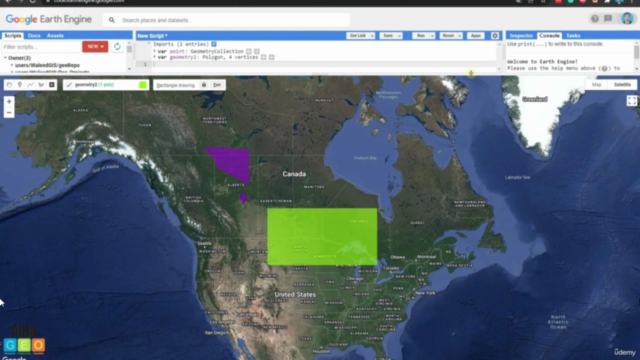Open the code editor settings gear

pos(495,36)
